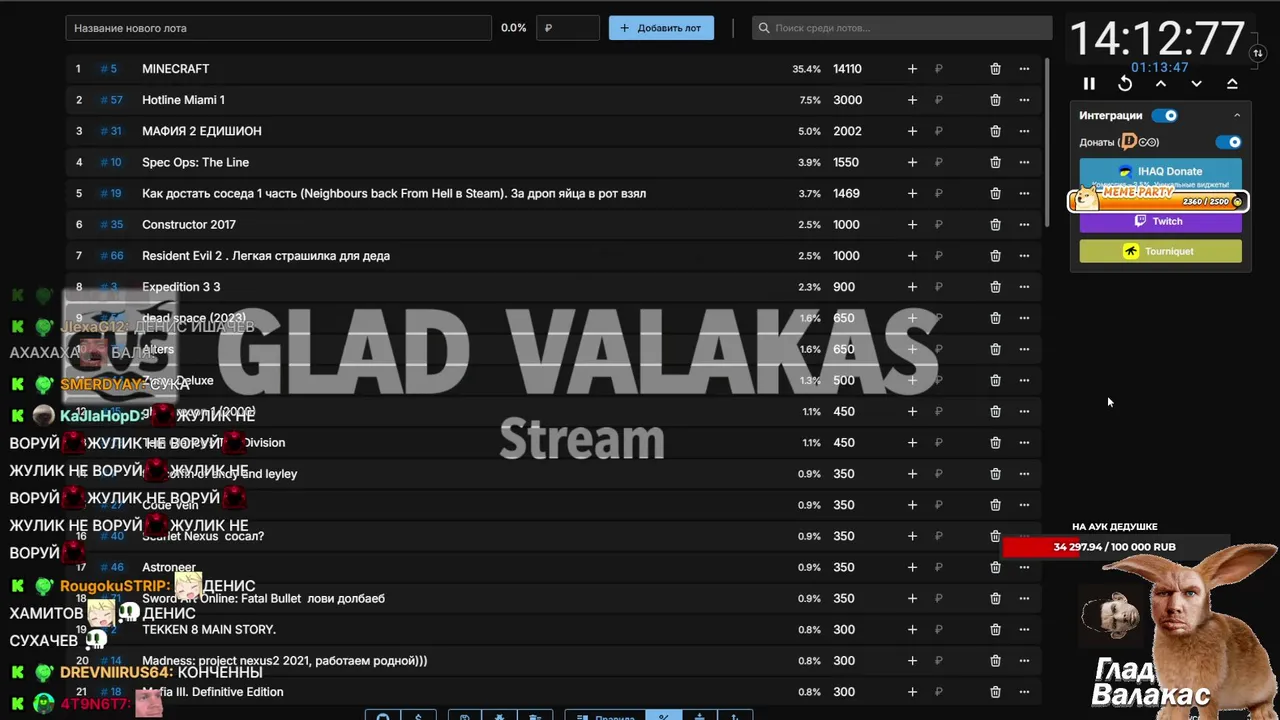Open the more menu for Spec Ops: The Line

(1024, 162)
